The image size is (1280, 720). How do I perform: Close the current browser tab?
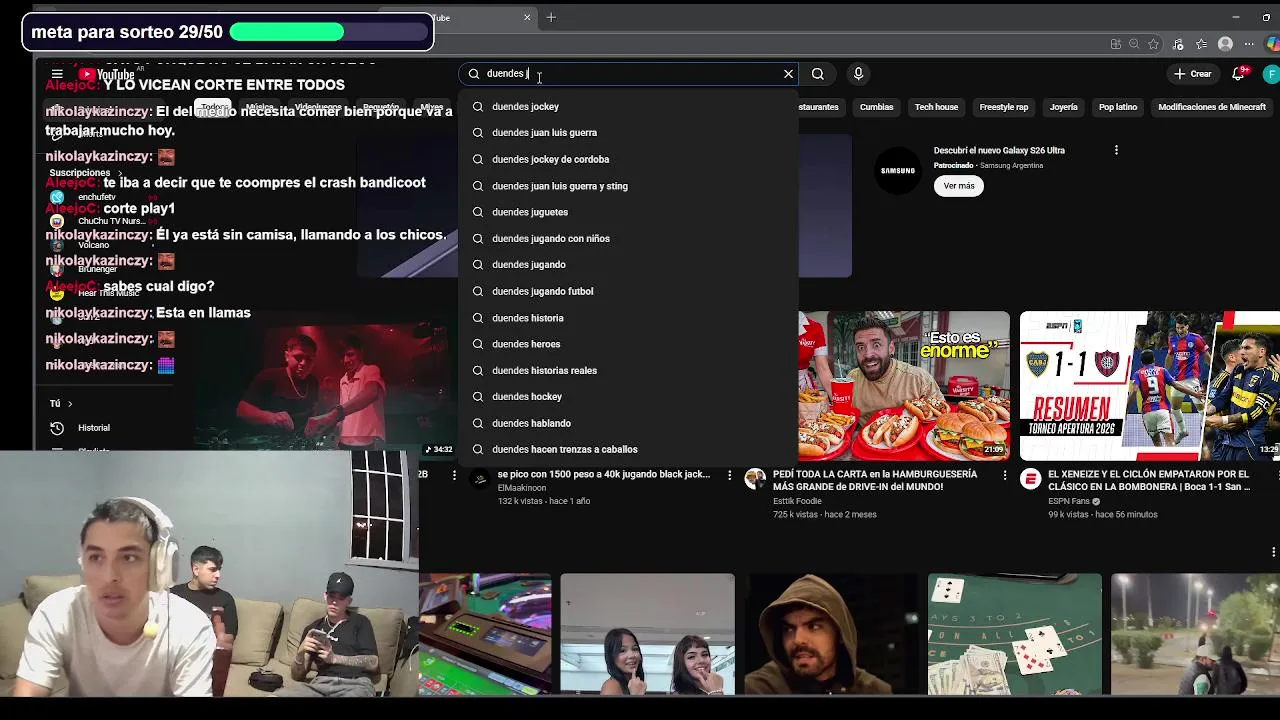point(527,17)
